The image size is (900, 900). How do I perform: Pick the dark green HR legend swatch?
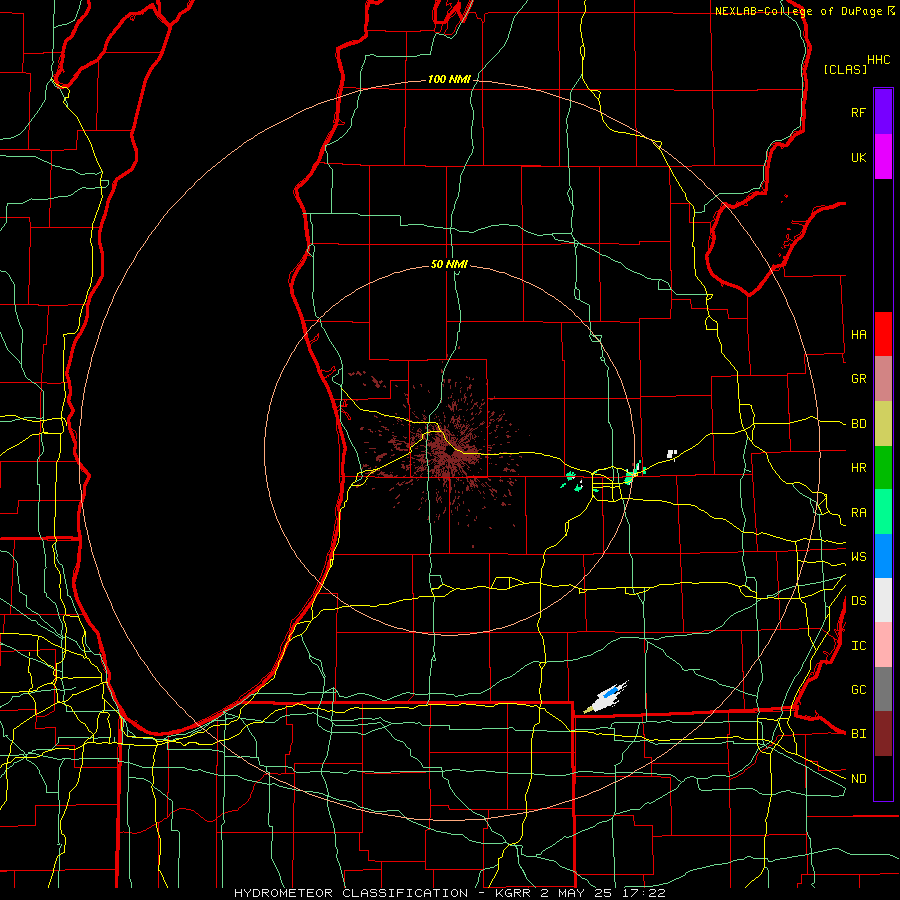tap(883, 468)
